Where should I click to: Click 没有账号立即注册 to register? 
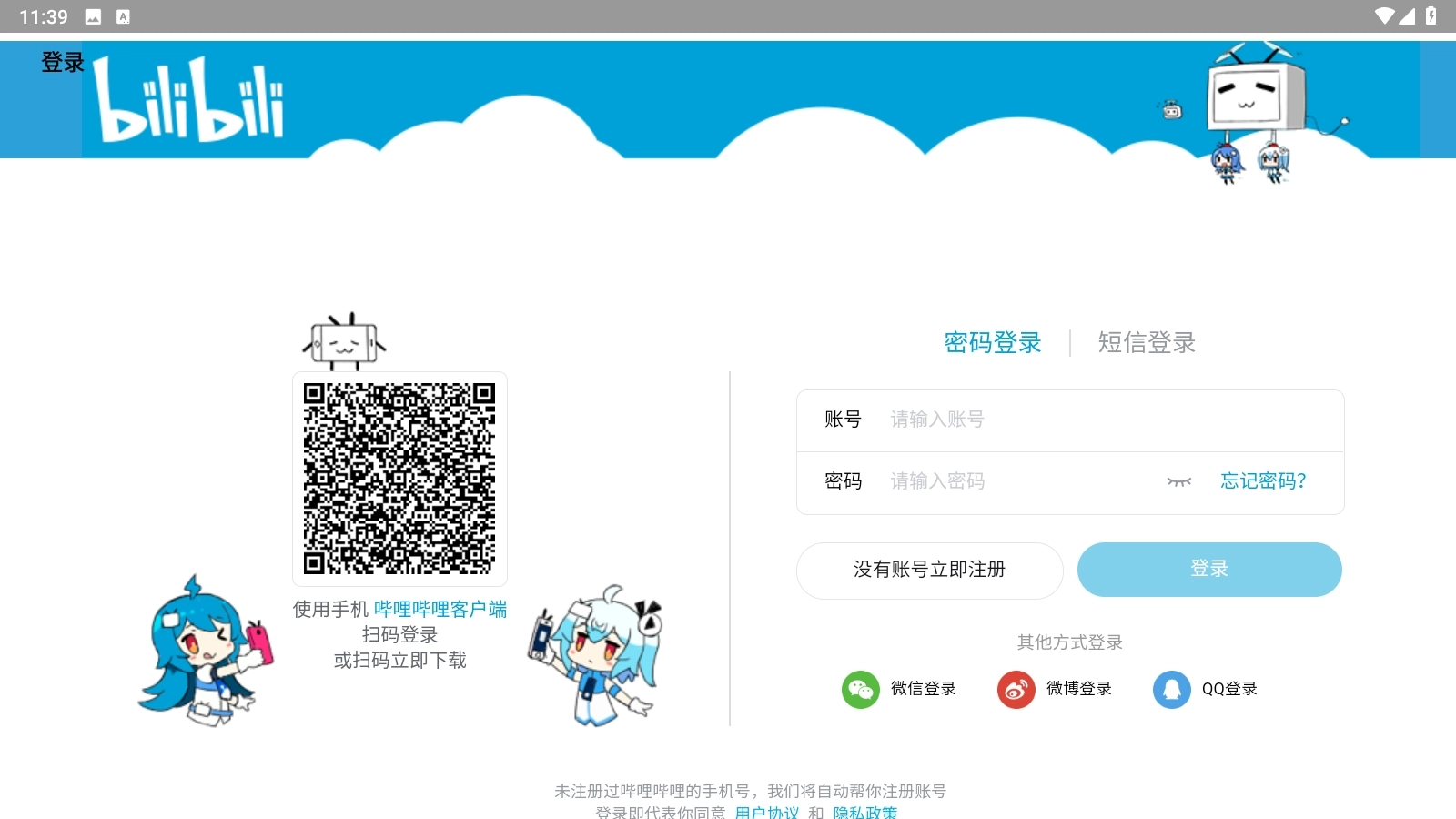[x=930, y=570]
